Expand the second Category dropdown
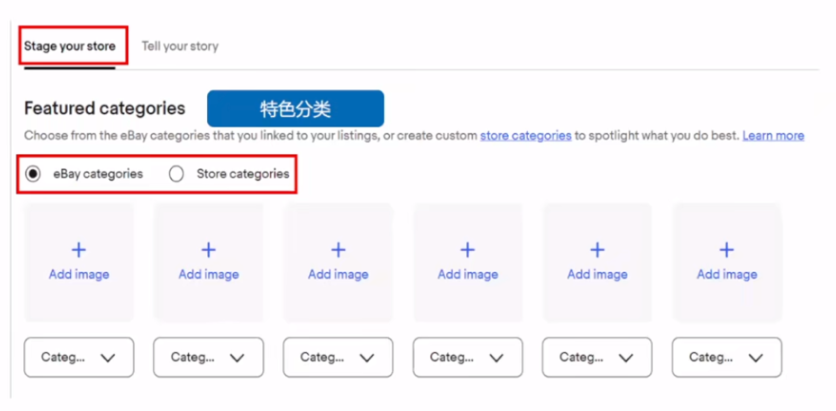Screen dimensions: 836x411 point(208,357)
